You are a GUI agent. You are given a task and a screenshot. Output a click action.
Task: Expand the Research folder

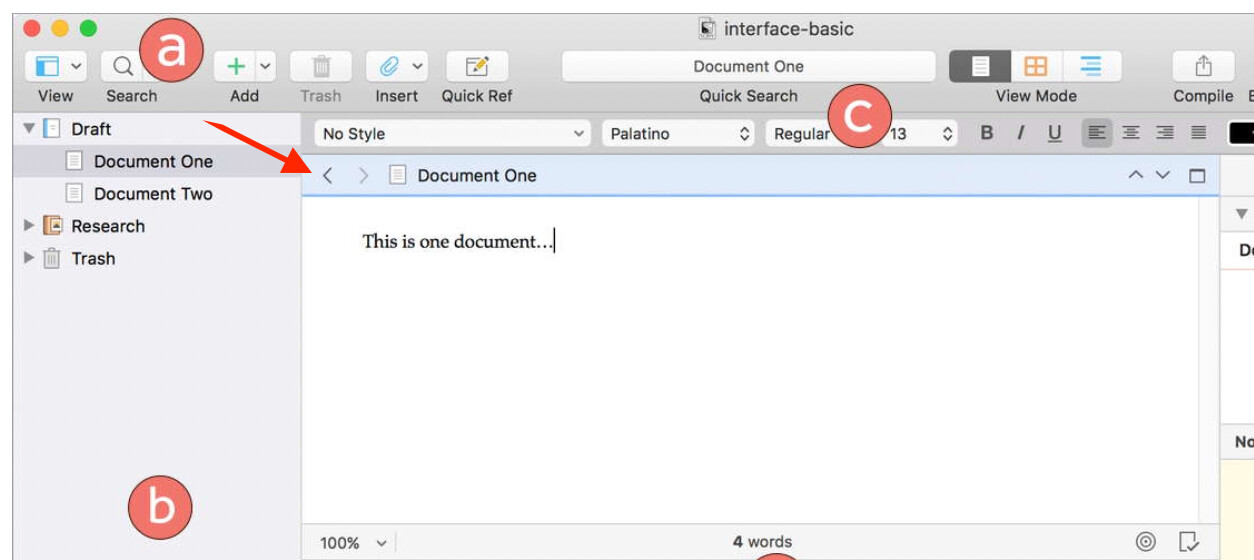(x=29, y=226)
